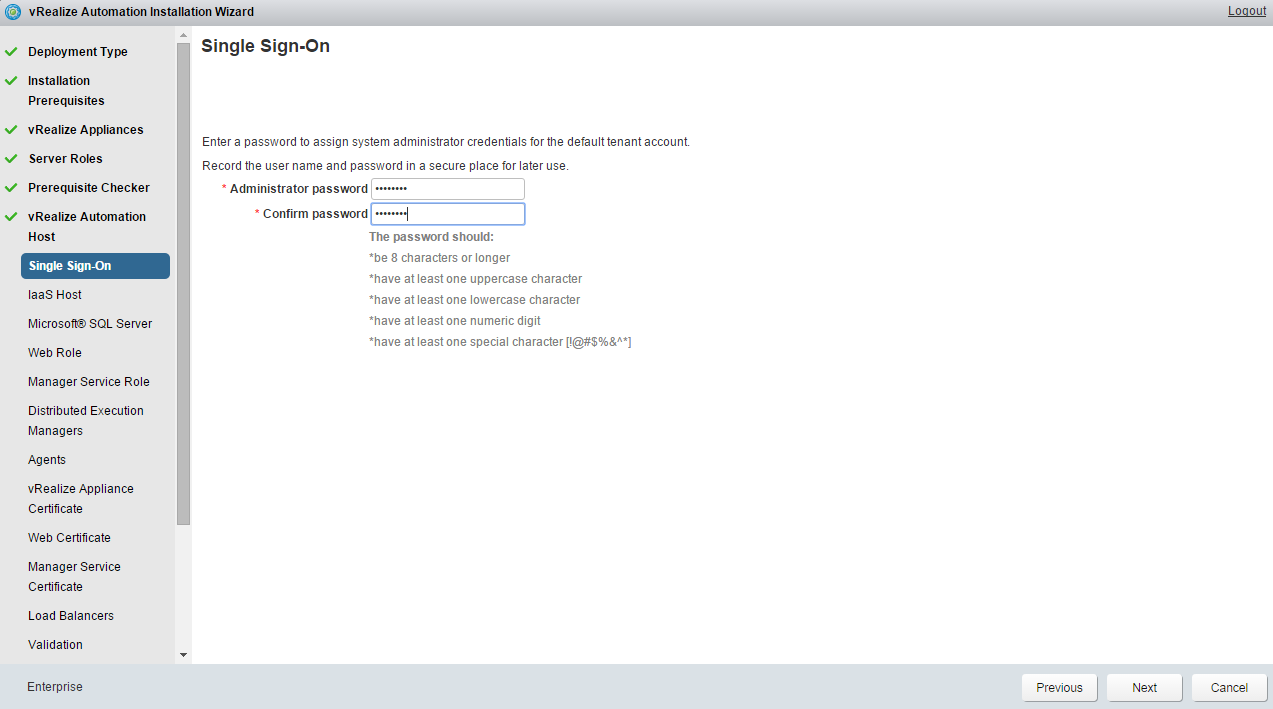The width and height of the screenshot is (1273, 709).
Task: Click the "Record the user name" instruction line
Action: tap(385, 166)
